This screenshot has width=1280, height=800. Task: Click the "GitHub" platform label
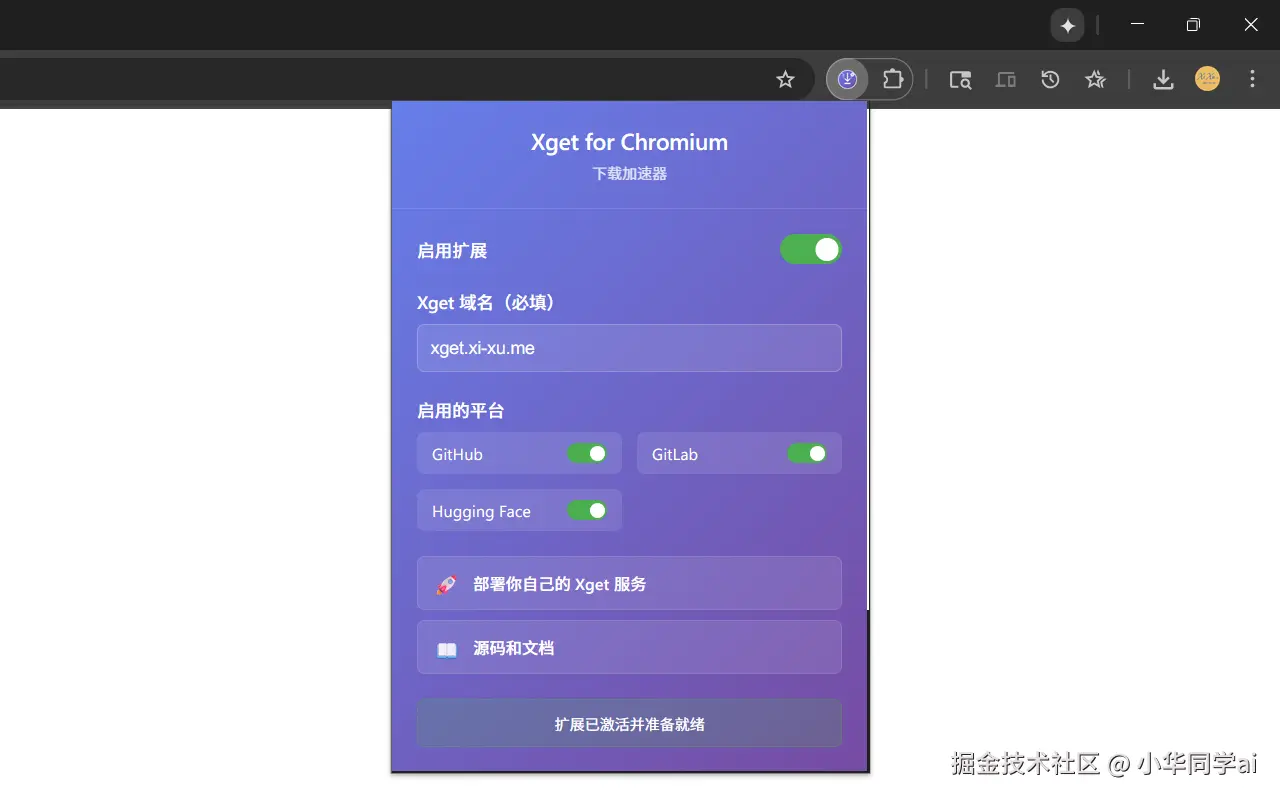click(x=457, y=454)
